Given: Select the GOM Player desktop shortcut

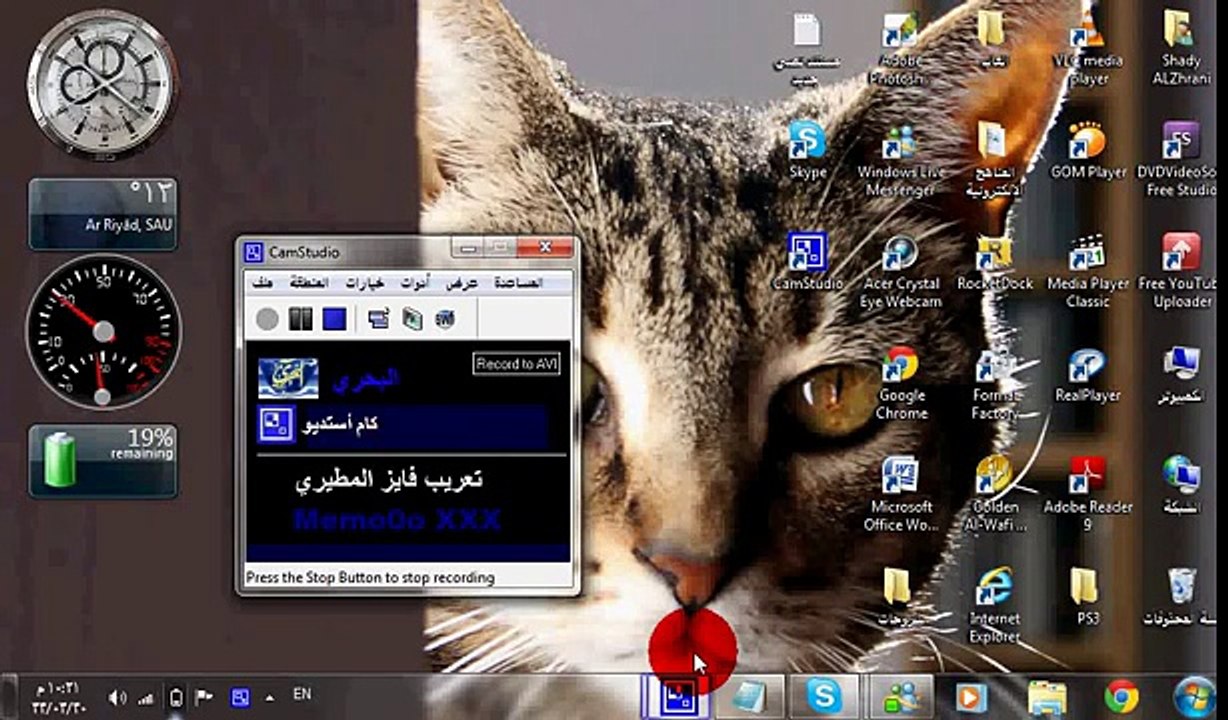Looking at the screenshot, I should pyautogui.click(x=1088, y=150).
